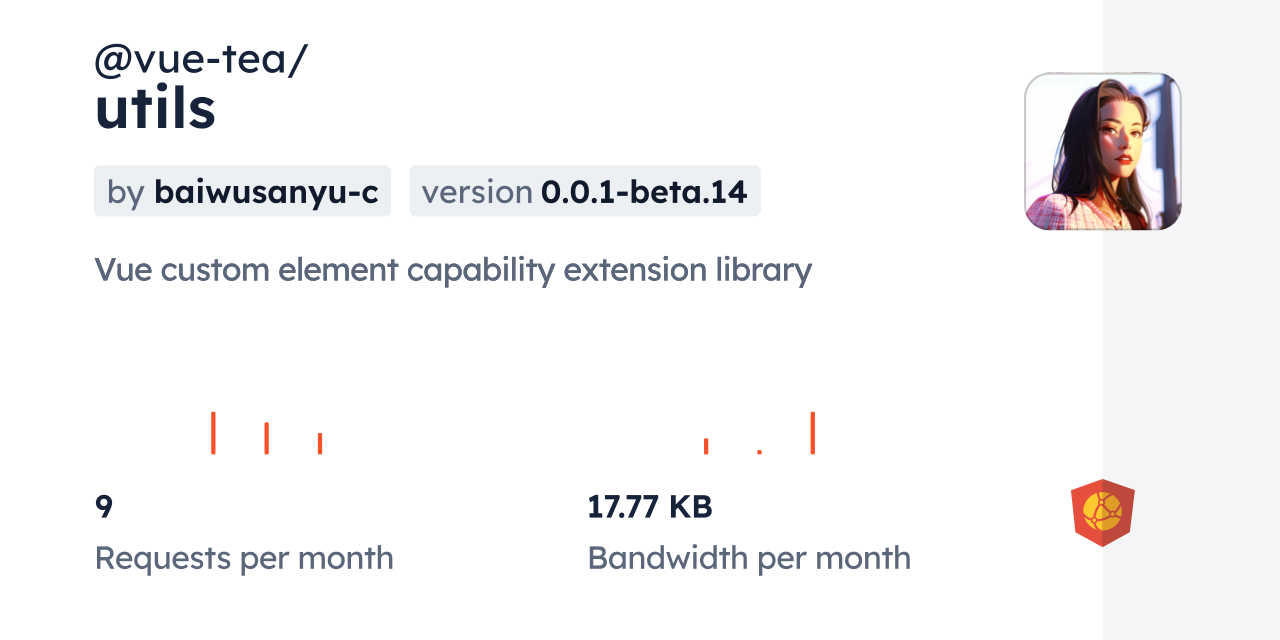Image resolution: width=1280 pixels, height=640 pixels.
Task: Click the version 0.0.1-beta.14 badge
Action: coord(585,191)
